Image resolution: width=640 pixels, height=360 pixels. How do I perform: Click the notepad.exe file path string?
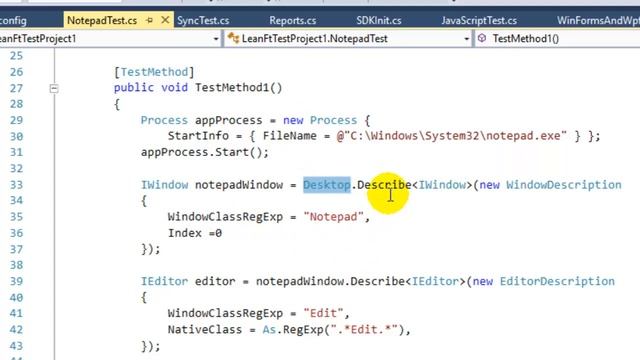point(452,136)
